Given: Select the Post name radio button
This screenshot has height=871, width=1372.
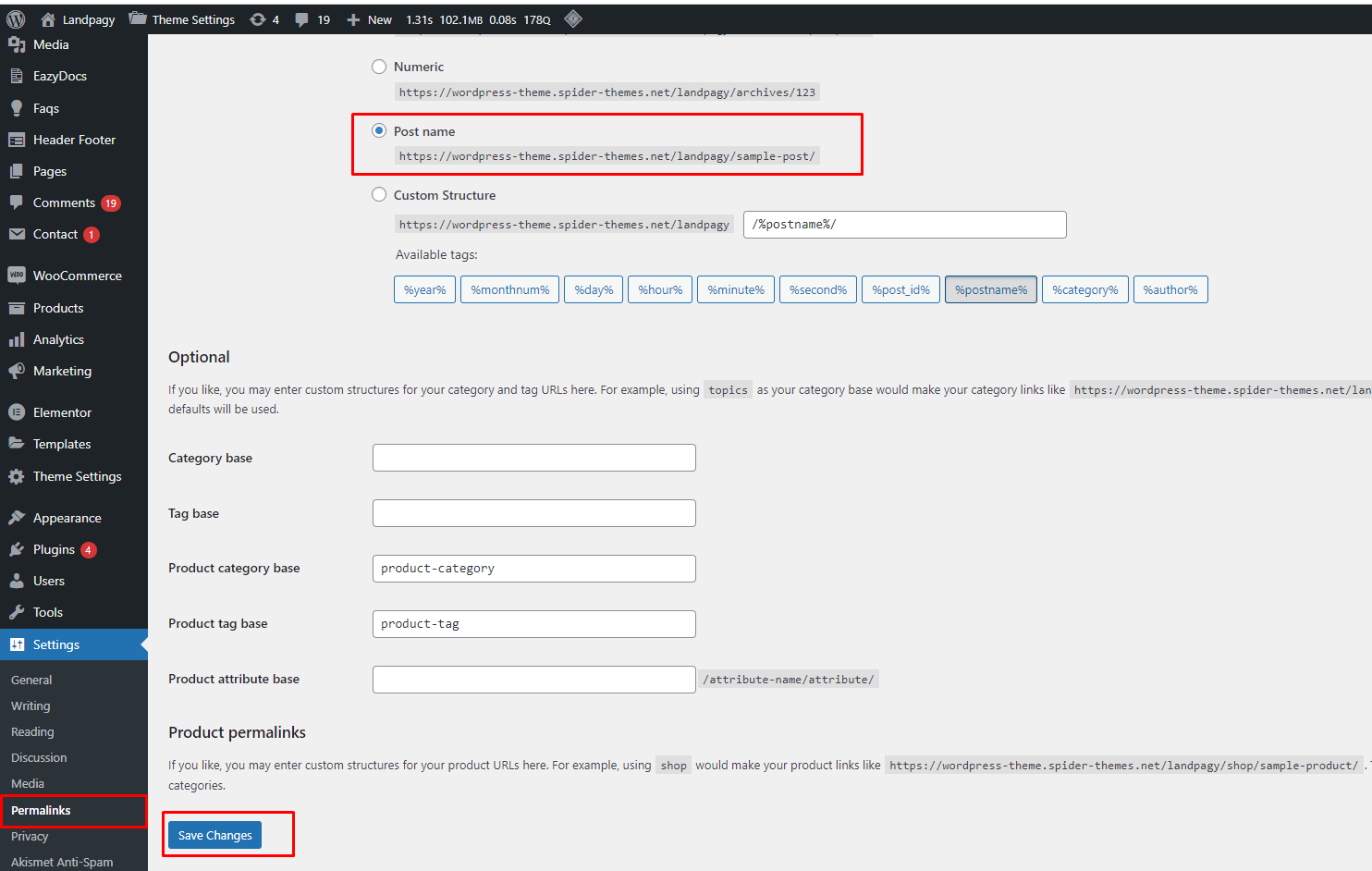Looking at the screenshot, I should click(379, 131).
